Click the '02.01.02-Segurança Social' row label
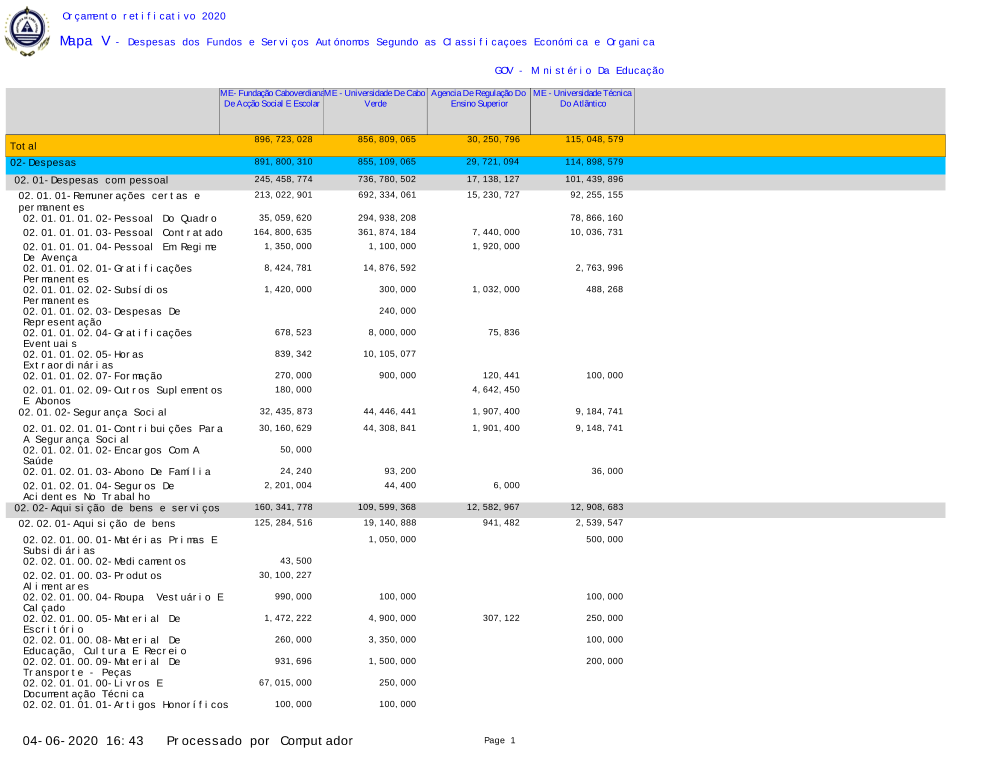The image size is (1000, 773). [x=92, y=412]
